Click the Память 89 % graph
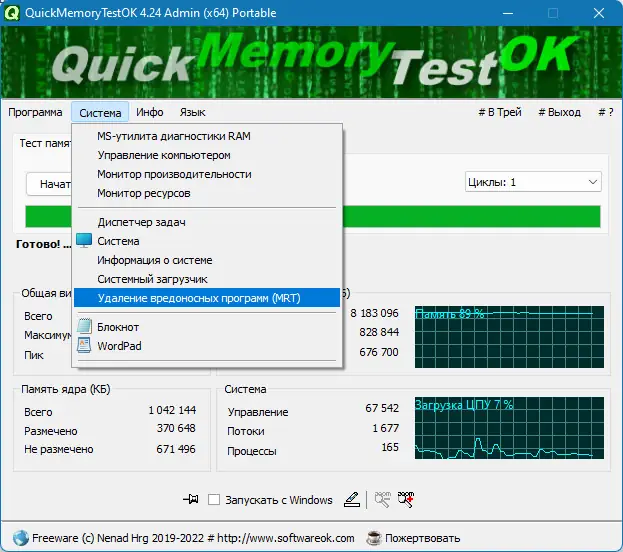Screen dimensions: 623x552 pyautogui.click(x=509, y=337)
